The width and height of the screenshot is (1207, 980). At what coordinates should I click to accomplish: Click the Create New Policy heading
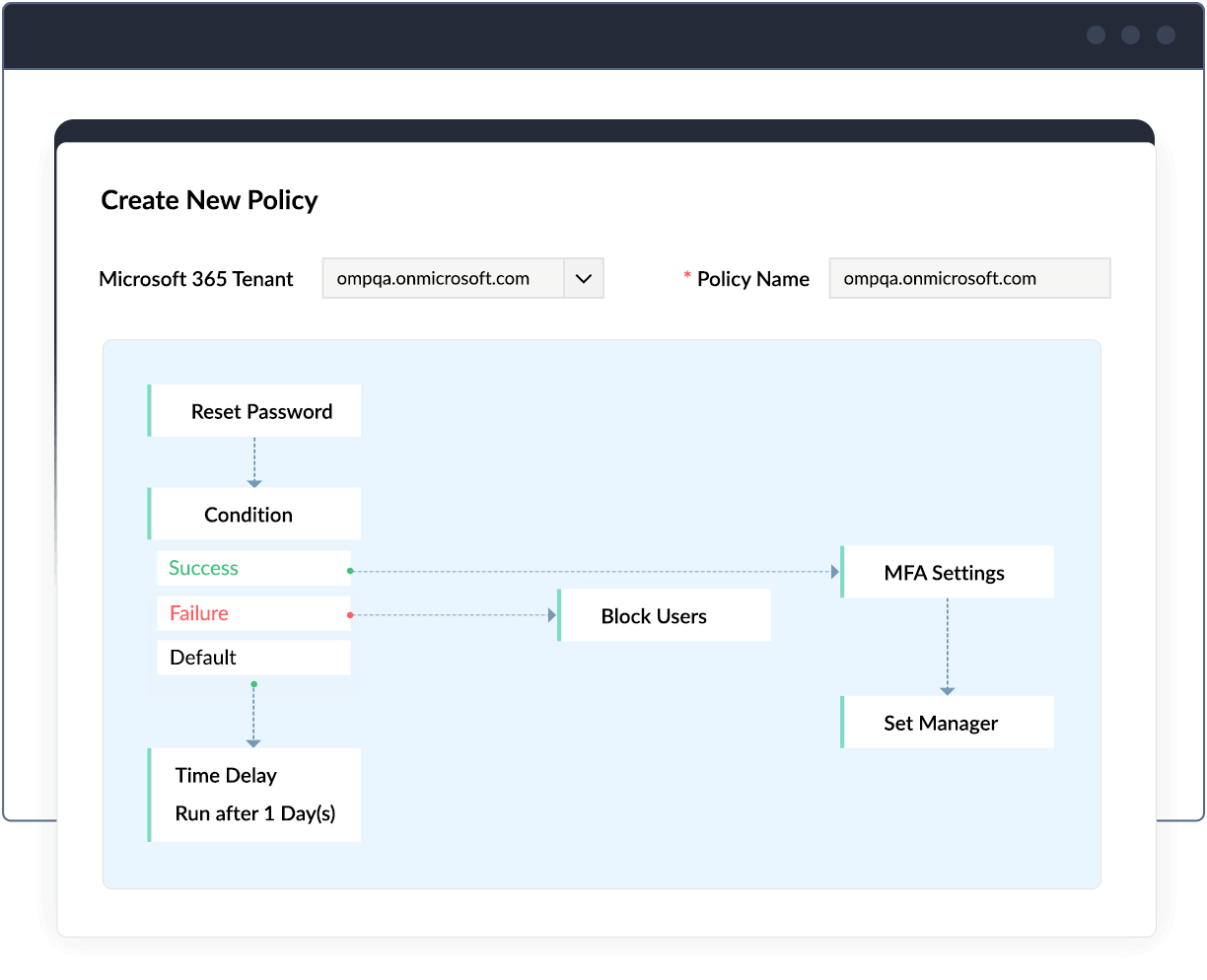(209, 200)
